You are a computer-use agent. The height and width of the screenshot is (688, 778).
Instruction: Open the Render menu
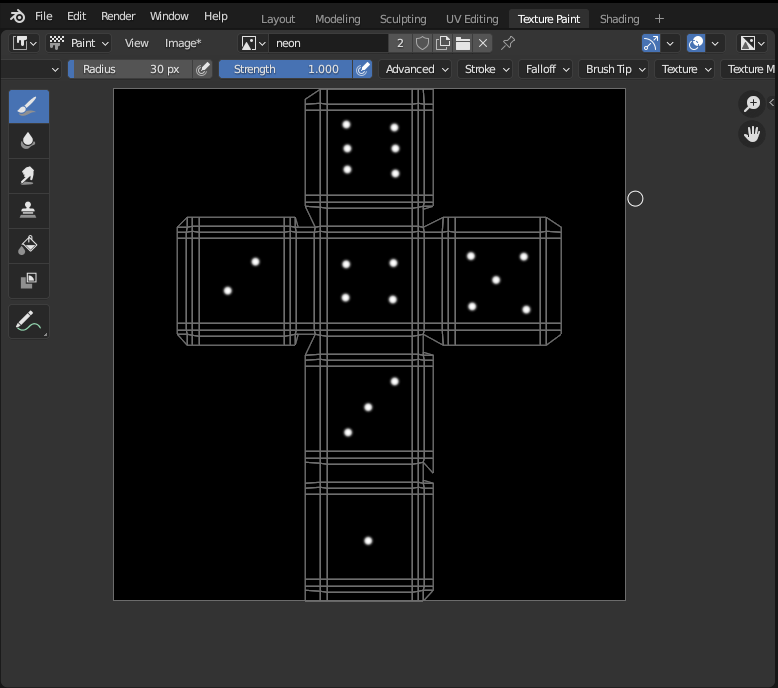point(118,17)
